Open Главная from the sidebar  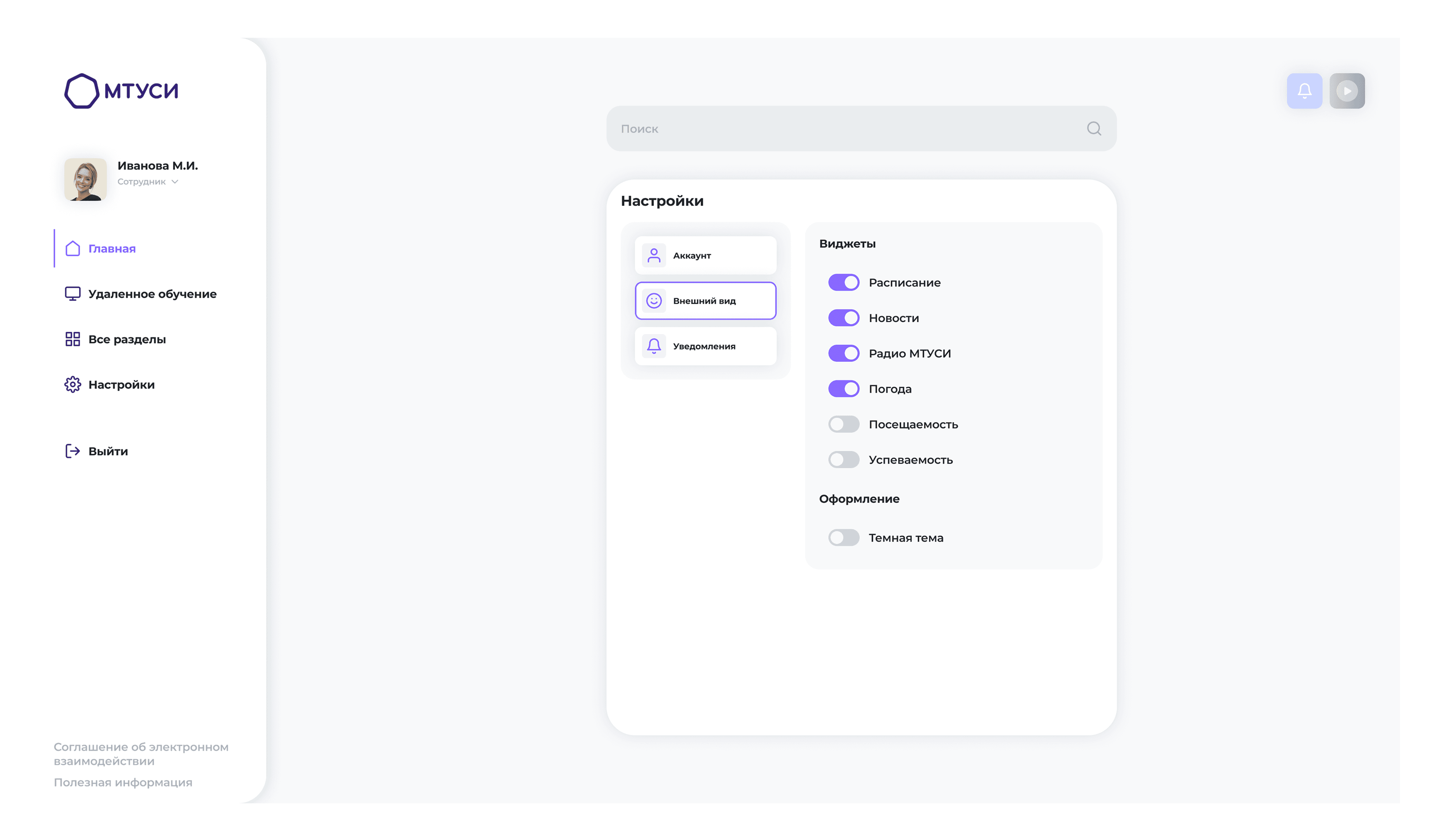pos(111,249)
